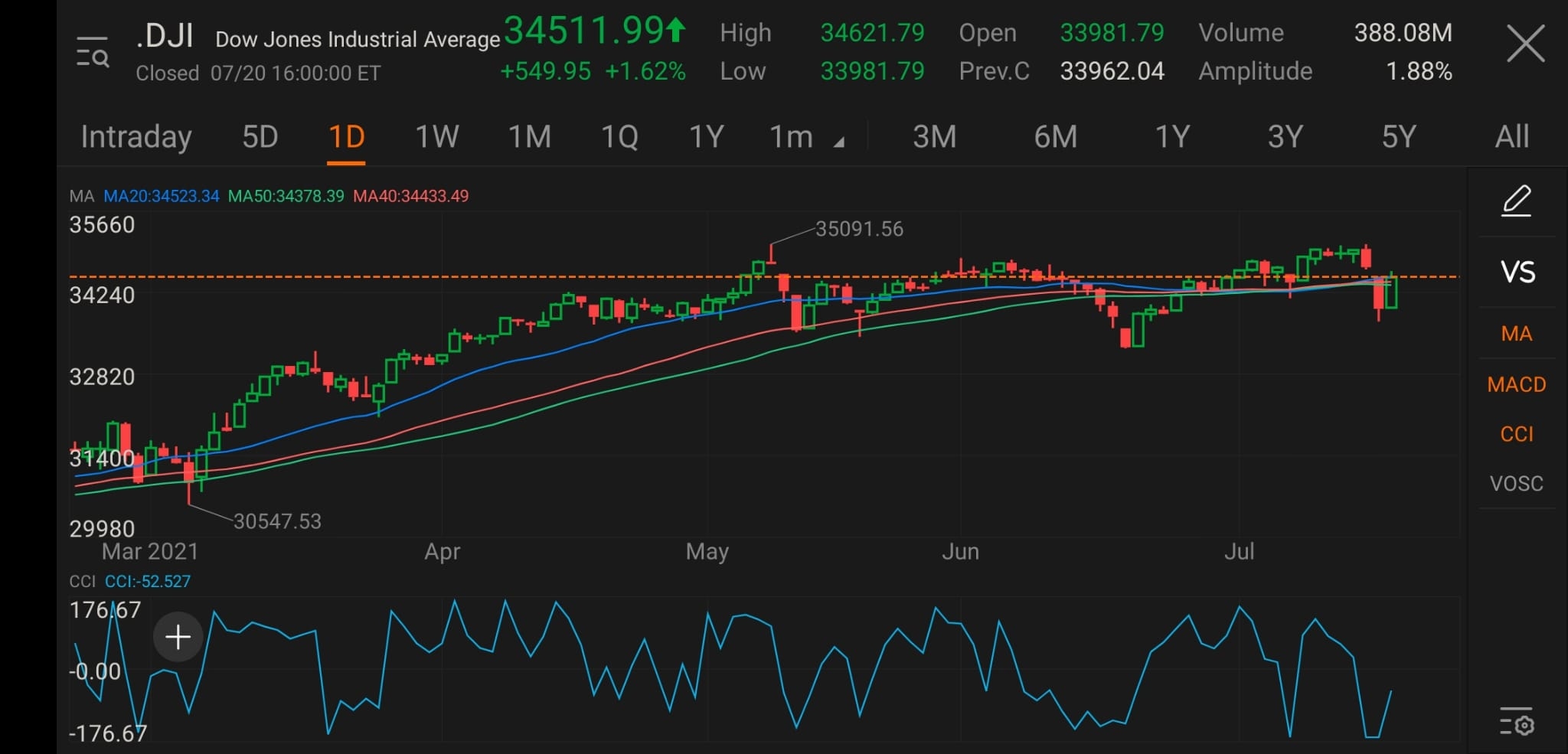Click the Amplitude value 1.88%
The image size is (1568, 754).
click(1419, 71)
